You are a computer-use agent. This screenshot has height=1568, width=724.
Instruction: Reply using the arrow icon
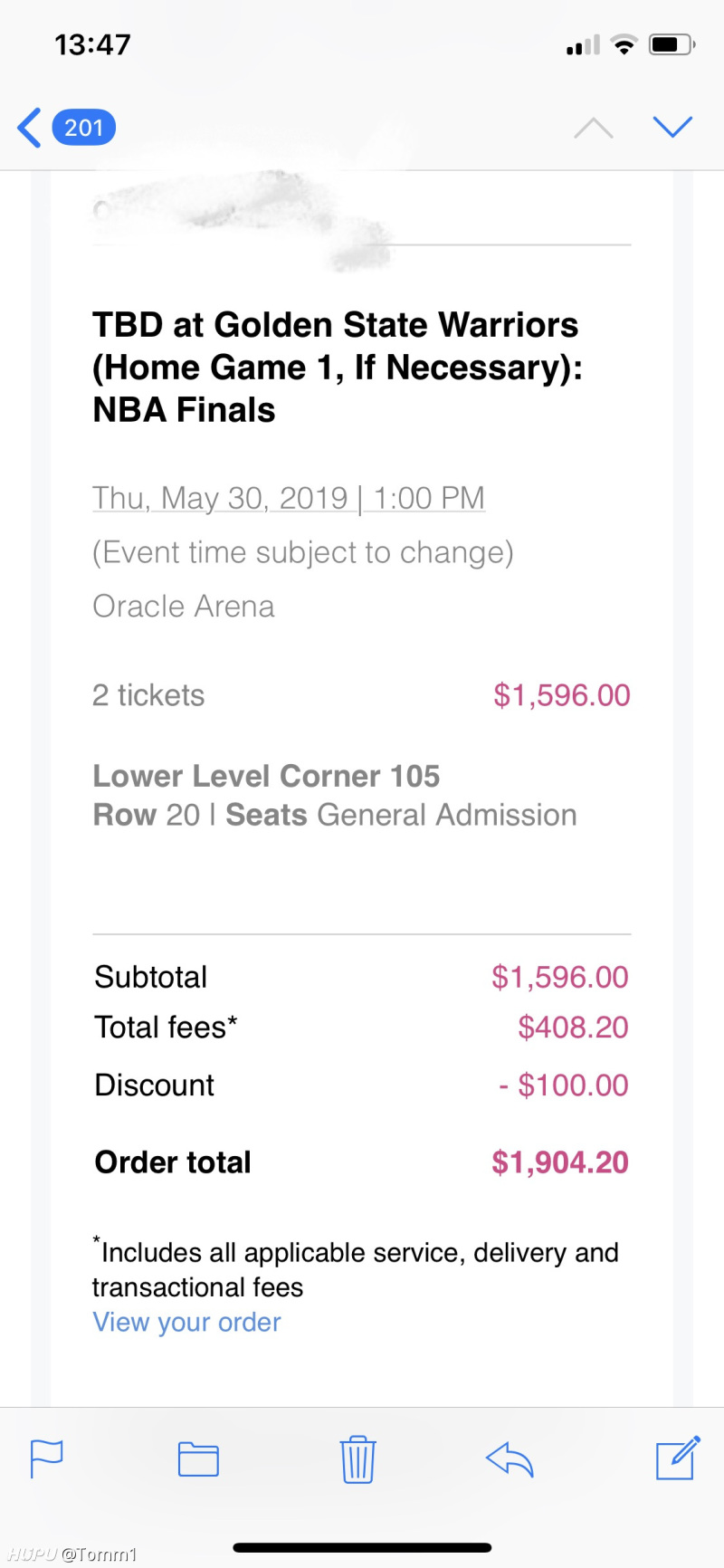[x=510, y=1459]
